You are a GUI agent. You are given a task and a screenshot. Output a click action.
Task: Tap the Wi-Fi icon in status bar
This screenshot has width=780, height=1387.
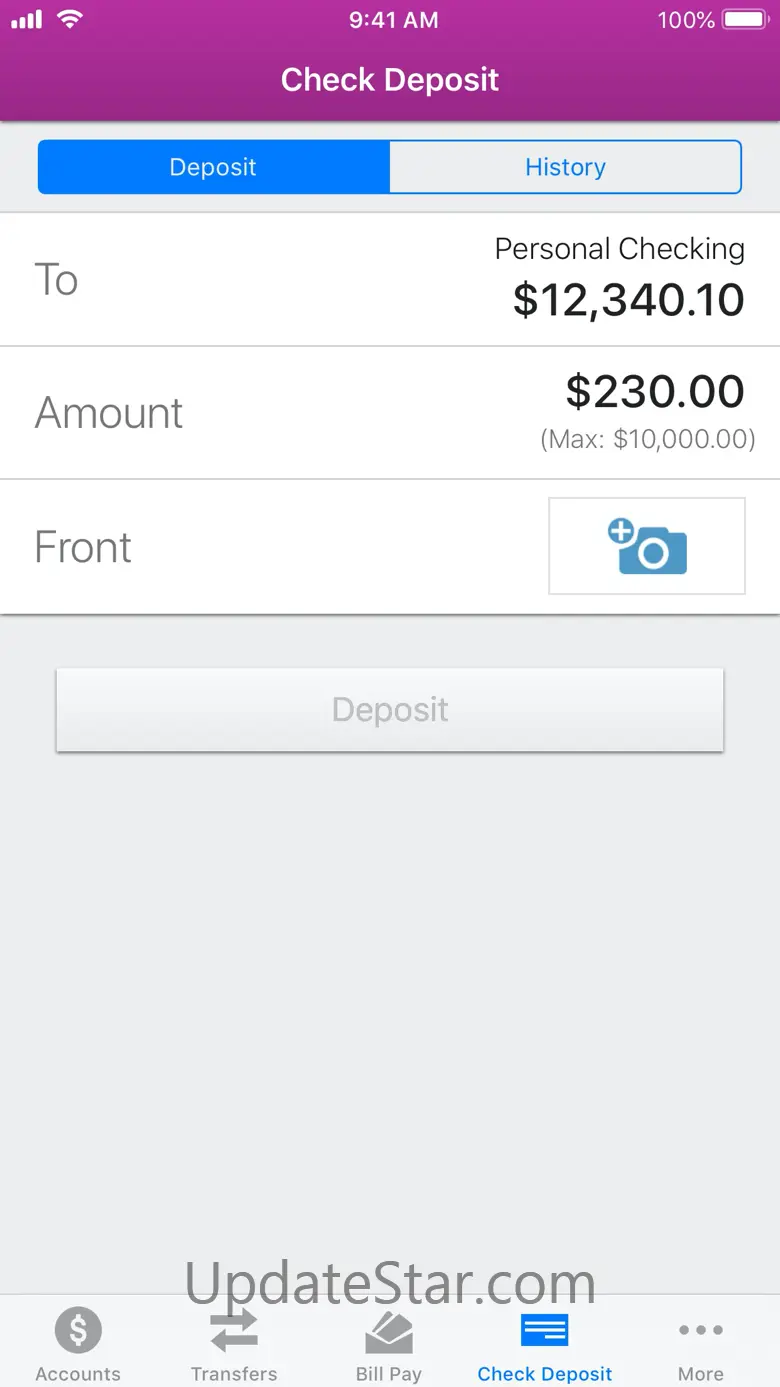click(69, 19)
